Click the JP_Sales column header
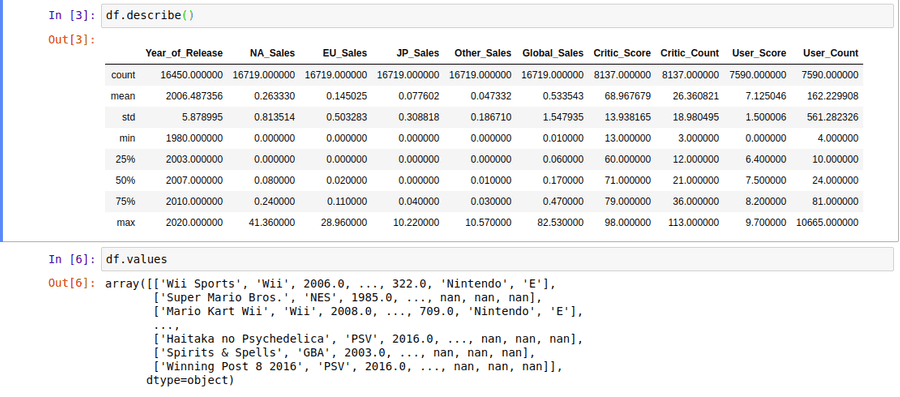This screenshot has width=900, height=397. click(x=417, y=53)
